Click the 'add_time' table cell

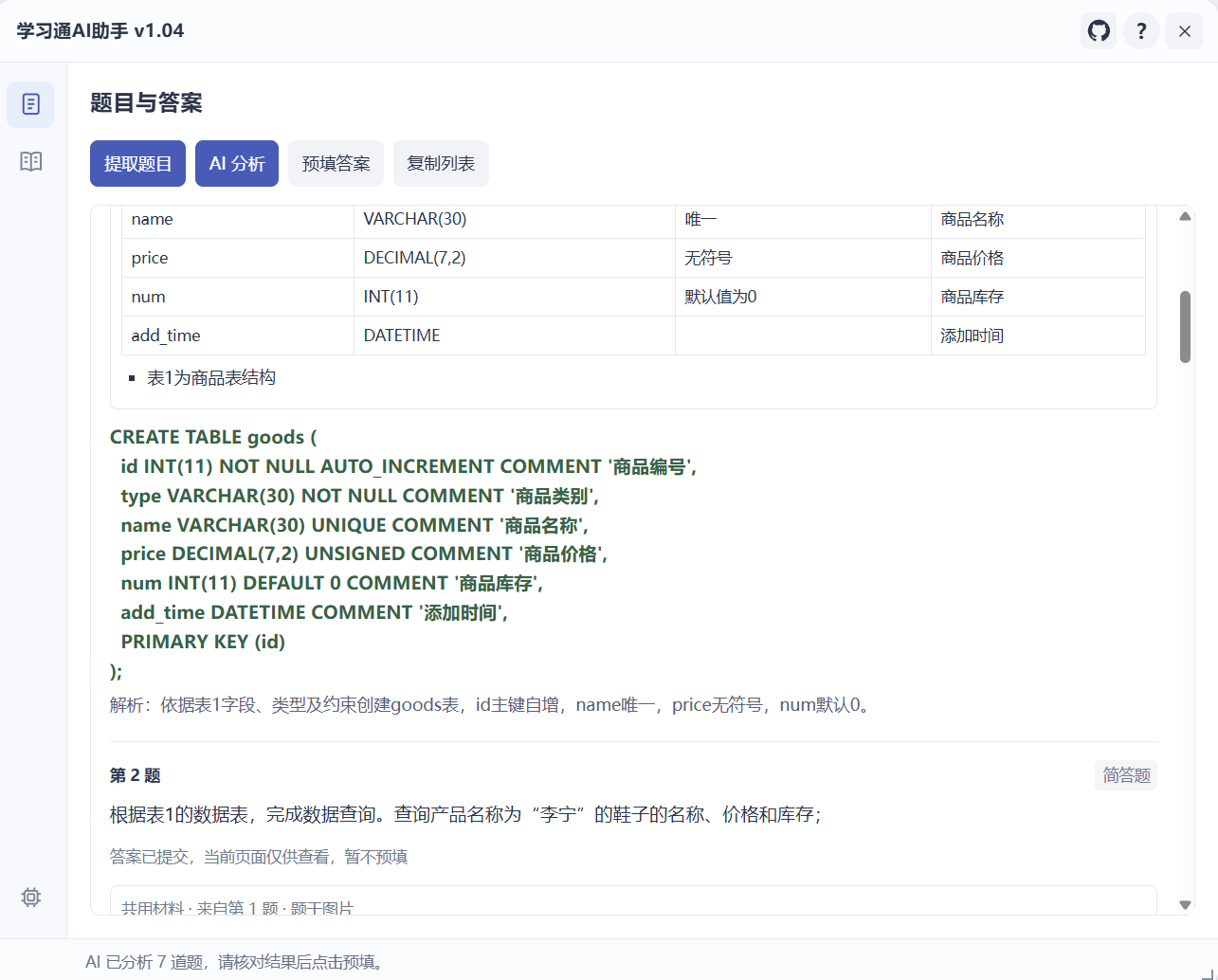pyautogui.click(x=238, y=336)
